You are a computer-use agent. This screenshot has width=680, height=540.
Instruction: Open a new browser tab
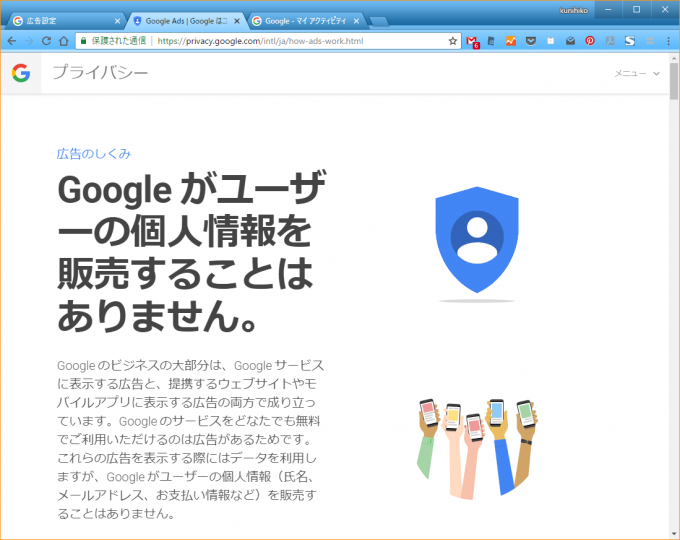379,21
